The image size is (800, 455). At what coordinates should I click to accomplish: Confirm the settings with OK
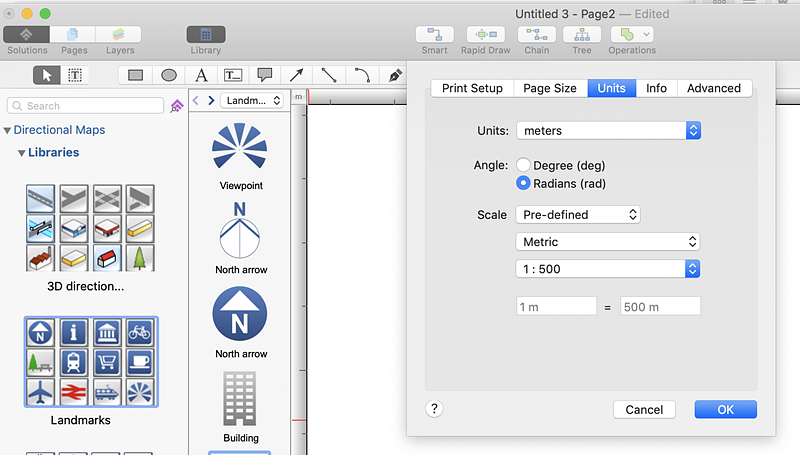(726, 410)
